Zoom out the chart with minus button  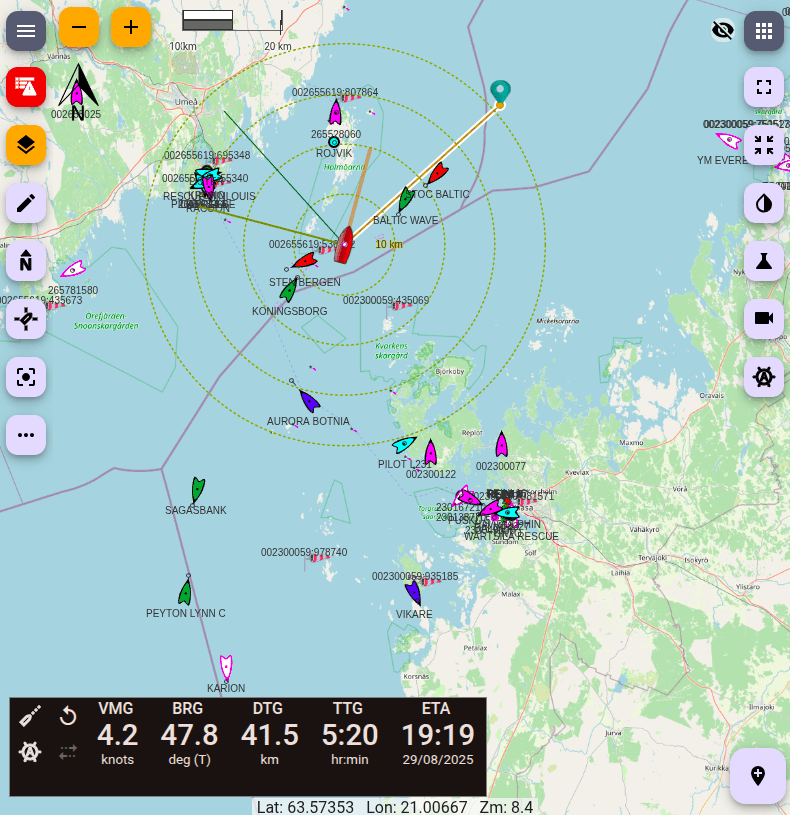[79, 27]
